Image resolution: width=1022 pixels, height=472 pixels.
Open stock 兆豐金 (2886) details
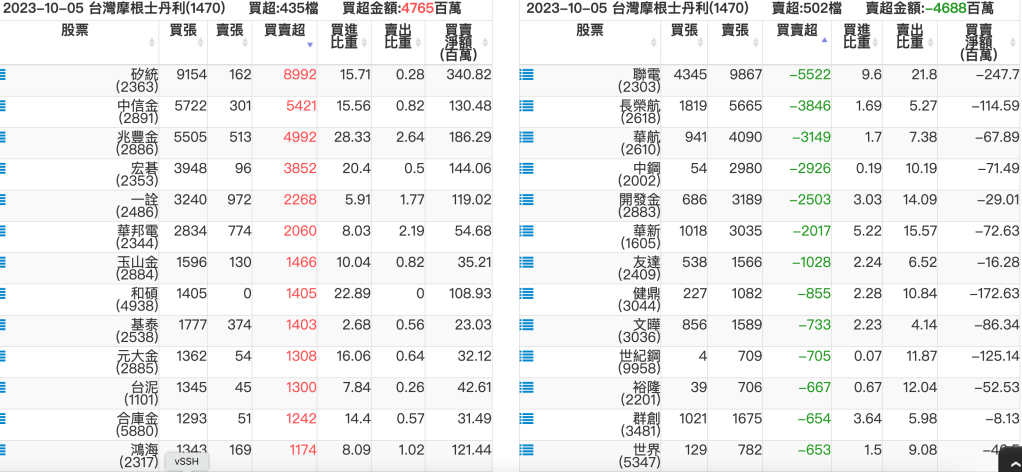click(138, 137)
